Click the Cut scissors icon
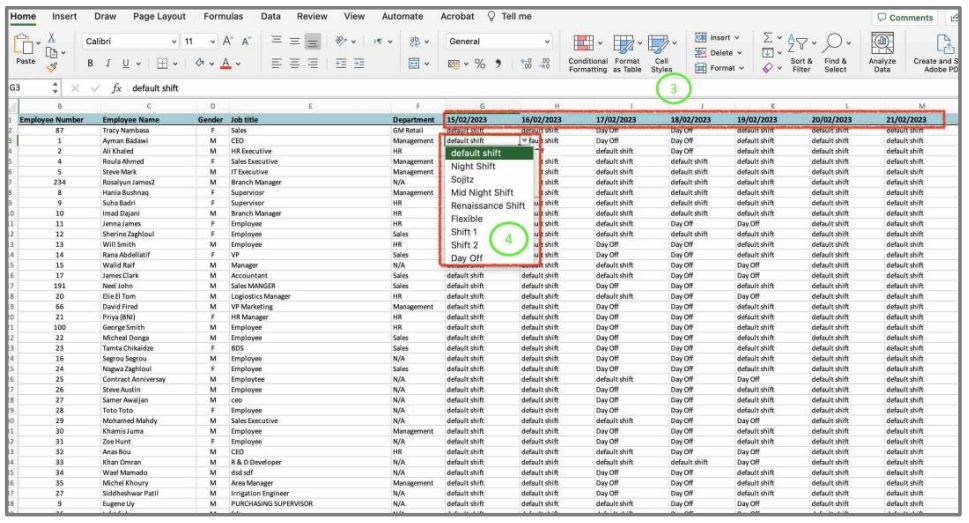 pyautogui.click(x=52, y=38)
